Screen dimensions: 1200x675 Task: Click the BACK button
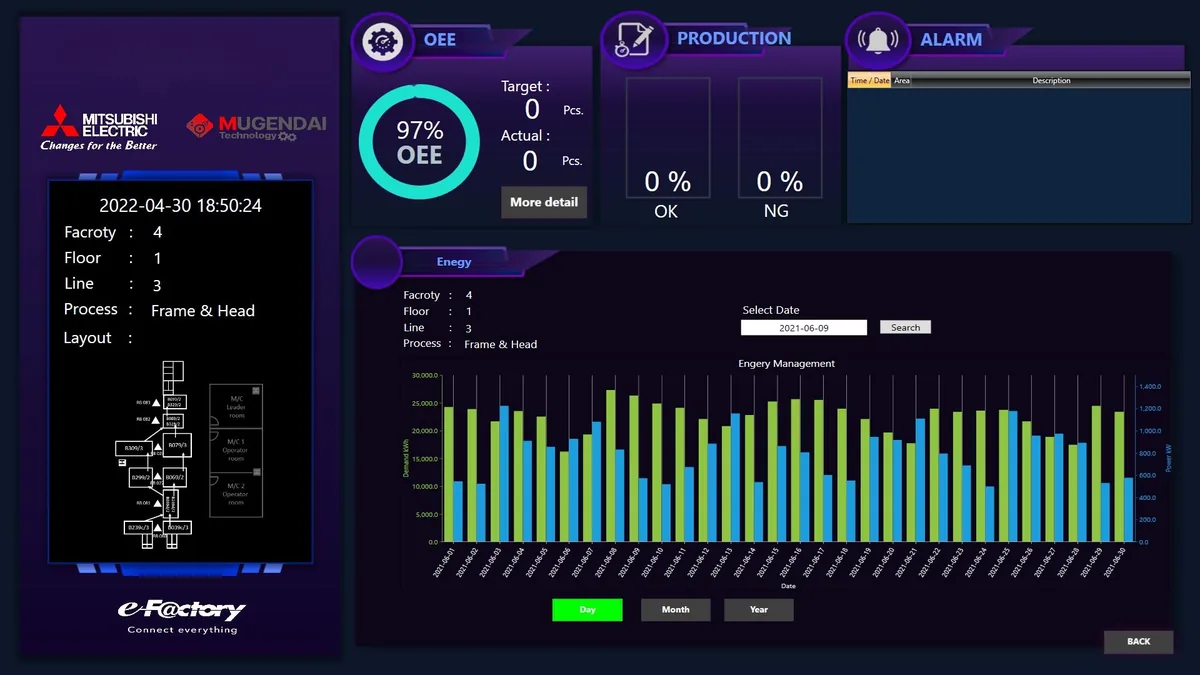tap(1138, 642)
